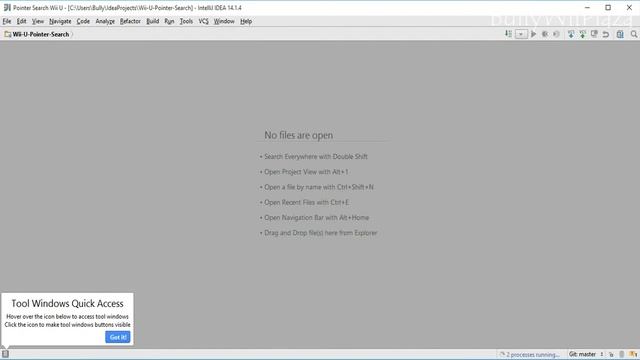The width and height of the screenshot is (640, 360).
Task: Click 'Open Recent Files with Ctrl+E' text
Action: (307, 202)
